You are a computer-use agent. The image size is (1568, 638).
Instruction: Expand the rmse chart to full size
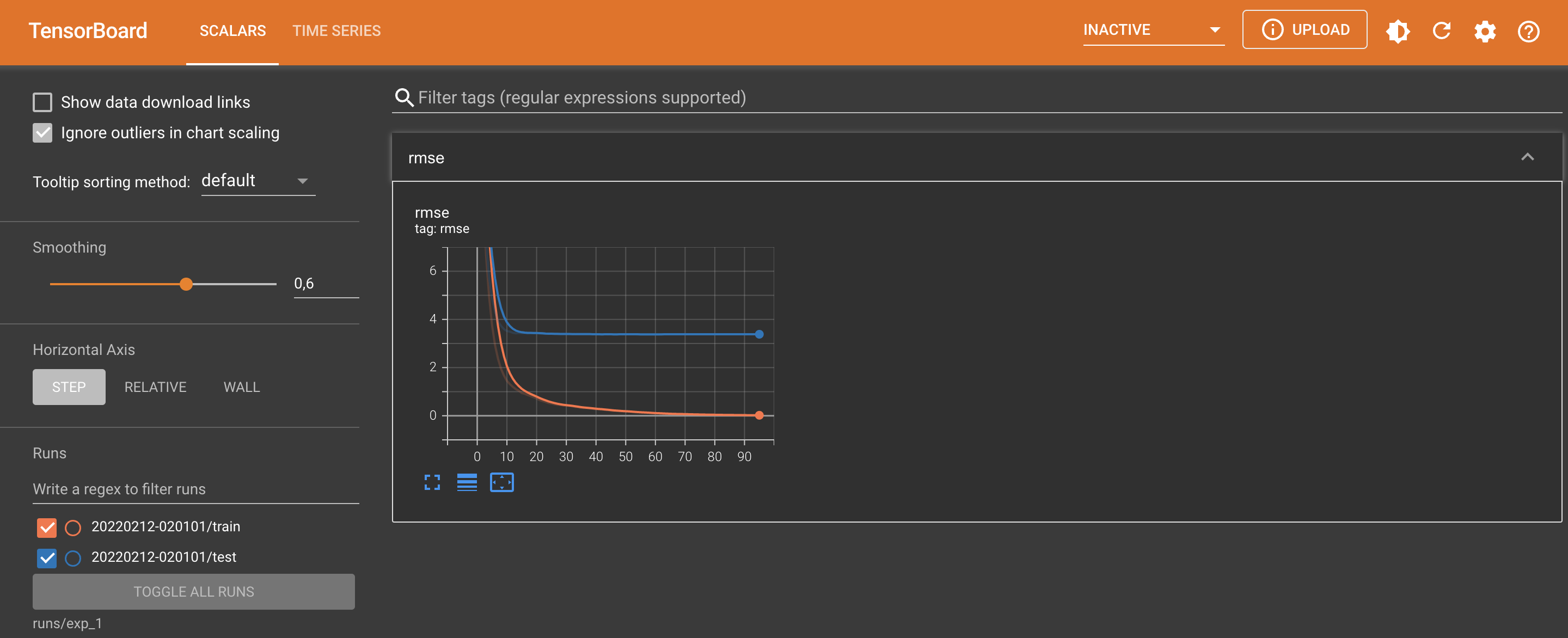432,482
